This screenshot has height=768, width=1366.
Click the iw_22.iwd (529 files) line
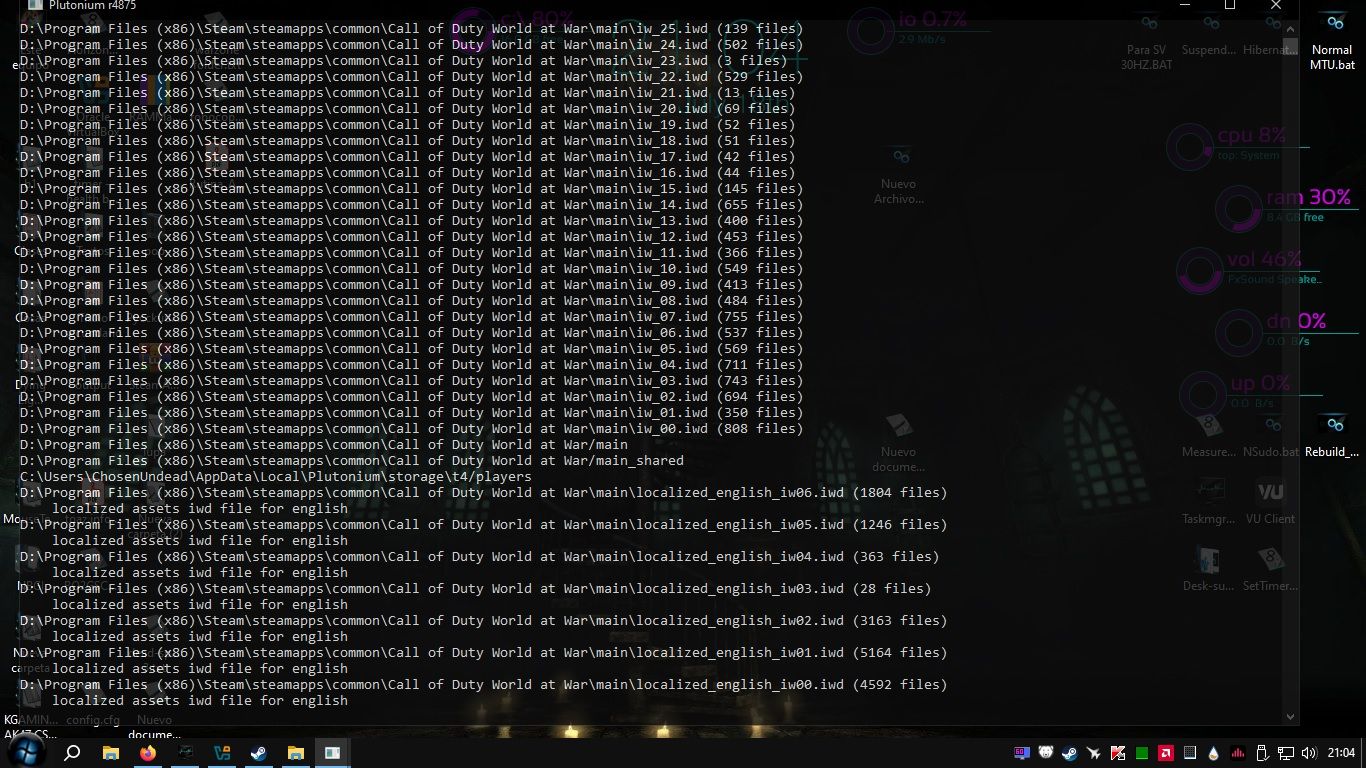coord(411,76)
